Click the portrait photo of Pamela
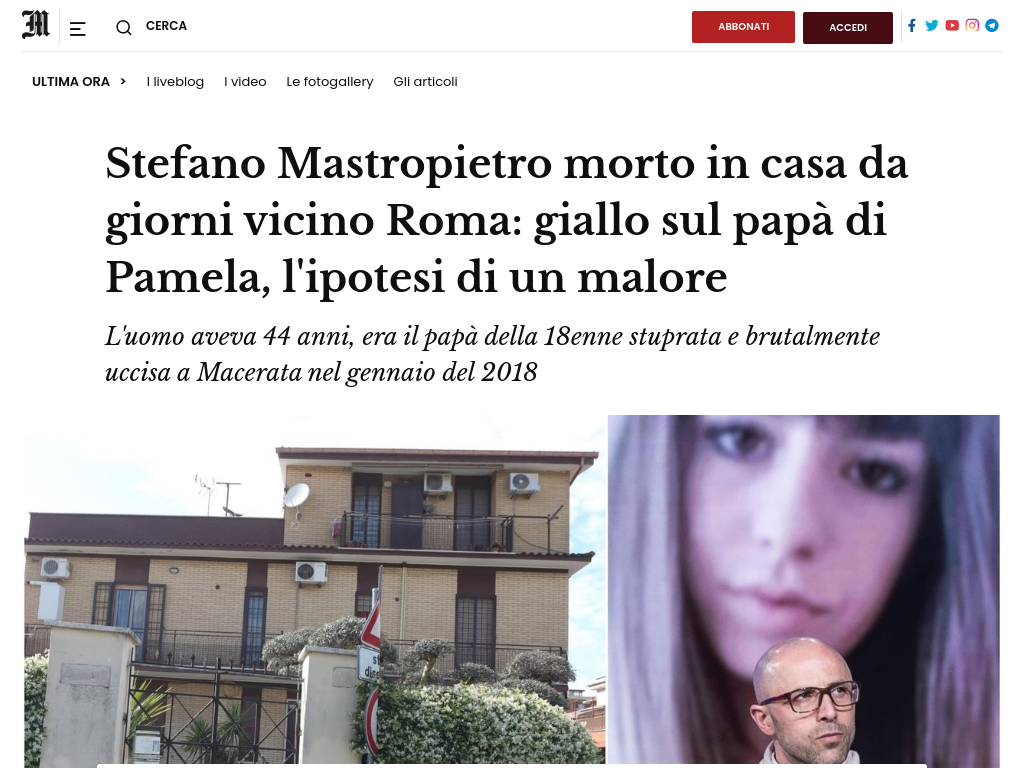 click(803, 591)
